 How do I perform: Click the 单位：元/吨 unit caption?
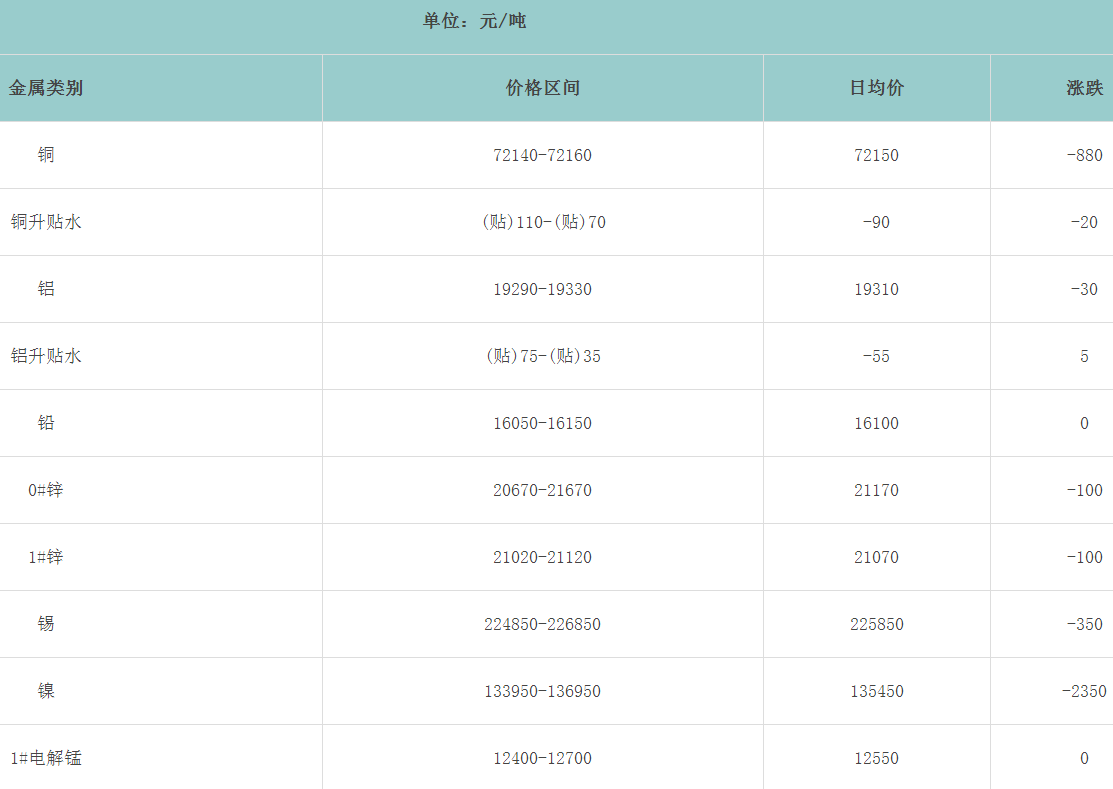click(474, 21)
